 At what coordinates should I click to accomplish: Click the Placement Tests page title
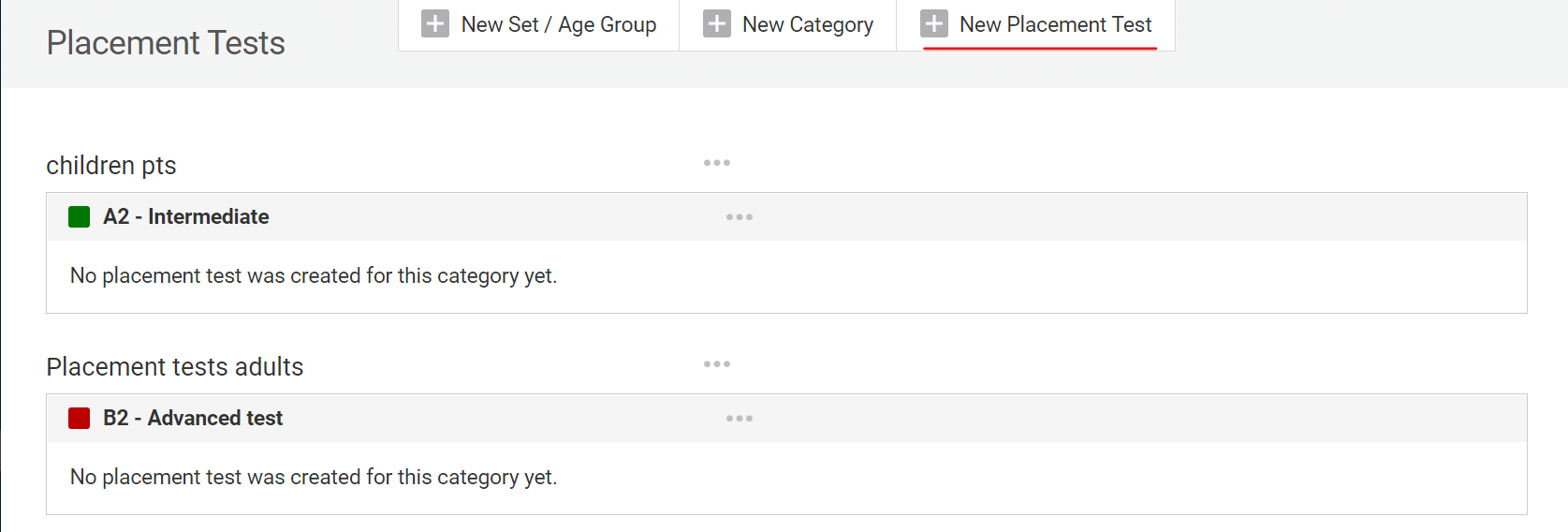coord(166,43)
